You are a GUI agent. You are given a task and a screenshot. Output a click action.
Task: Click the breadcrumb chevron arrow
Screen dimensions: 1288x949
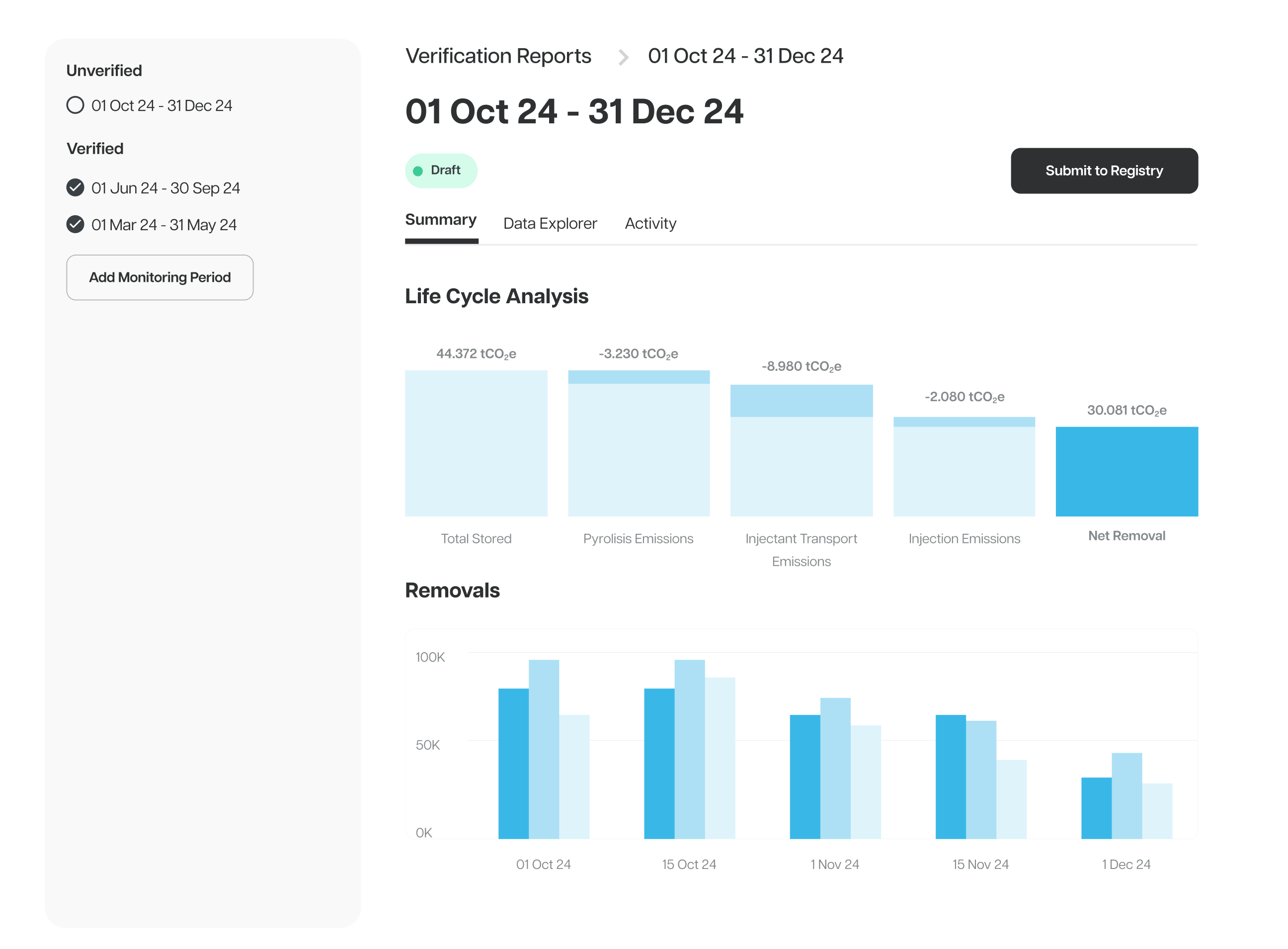(623, 58)
